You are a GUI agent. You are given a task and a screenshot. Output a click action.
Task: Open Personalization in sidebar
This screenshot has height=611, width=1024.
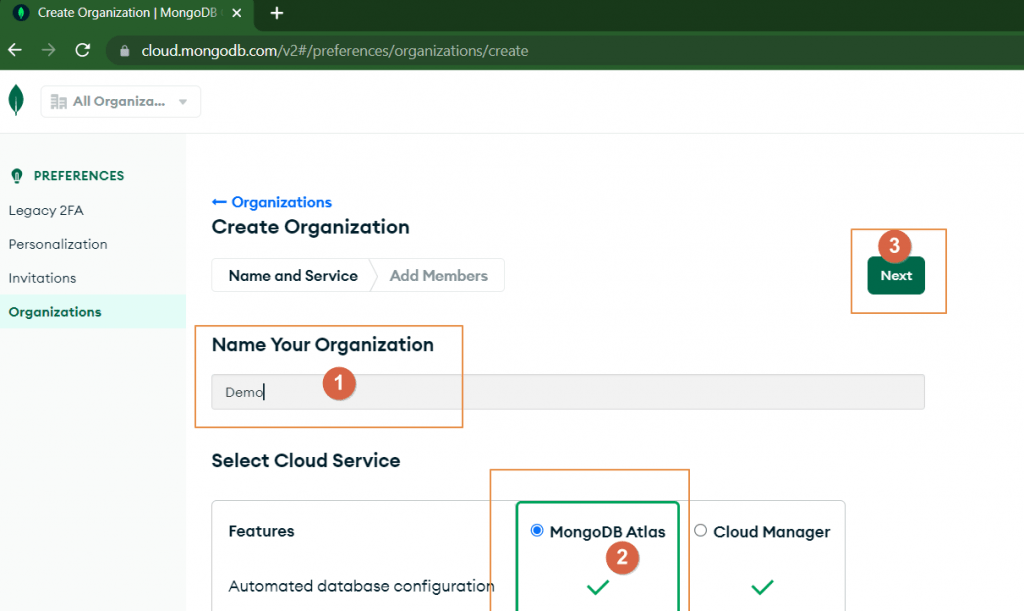(57, 244)
